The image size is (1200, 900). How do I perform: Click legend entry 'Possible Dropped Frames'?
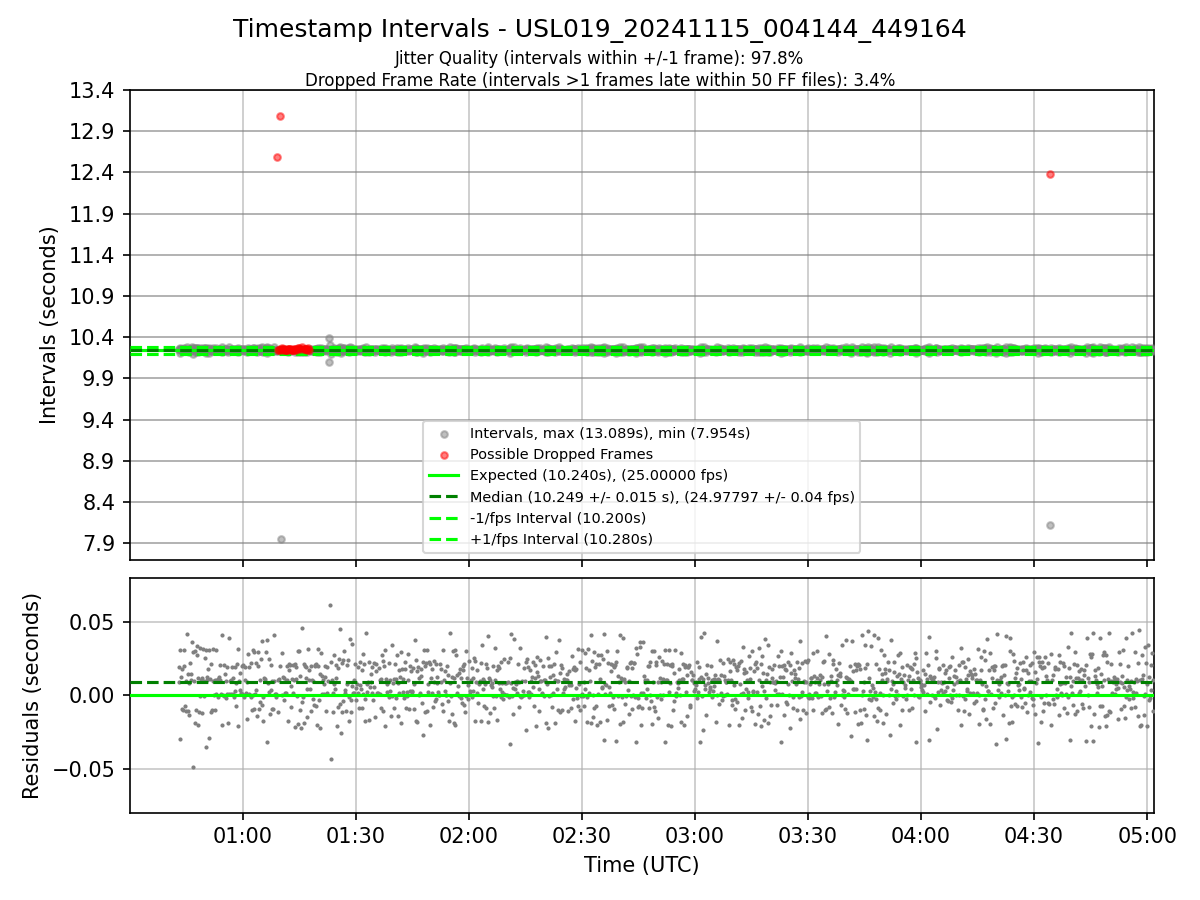click(561, 454)
